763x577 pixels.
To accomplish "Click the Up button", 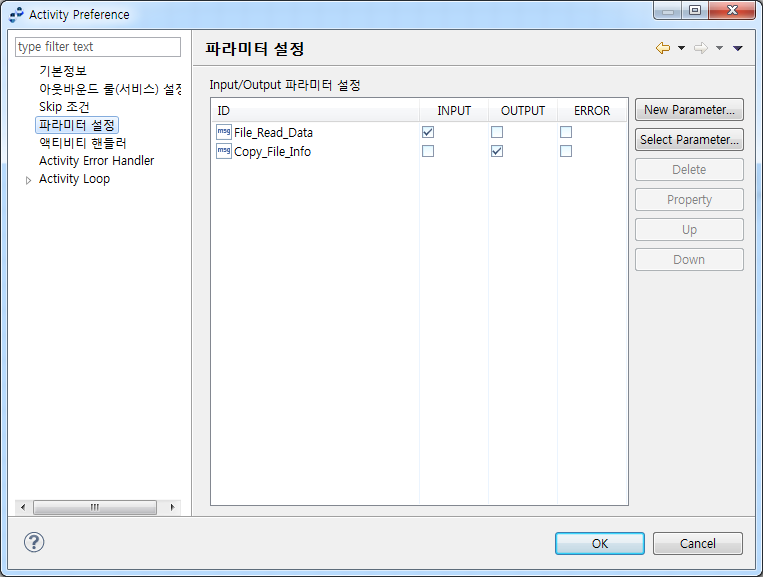I will click(x=689, y=230).
